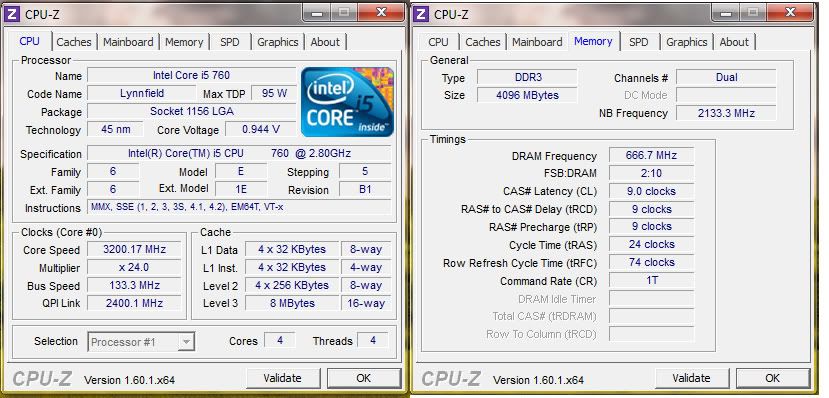Open the About tab in right window
The image size is (829, 398).
734,42
